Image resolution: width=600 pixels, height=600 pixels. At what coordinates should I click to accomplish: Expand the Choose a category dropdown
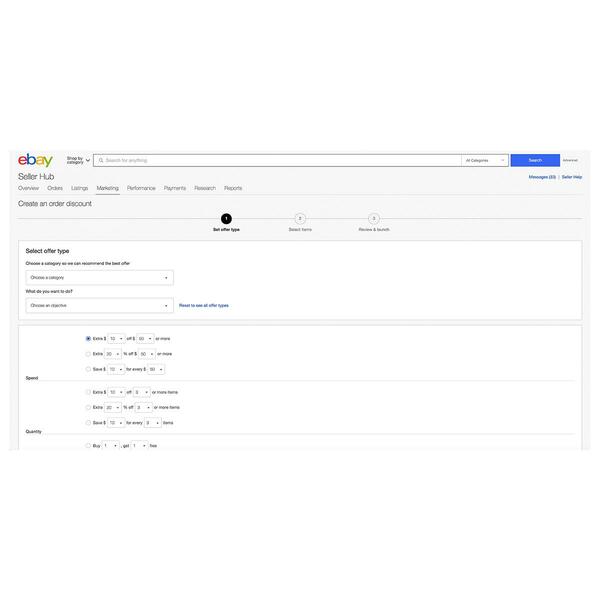coord(99,277)
